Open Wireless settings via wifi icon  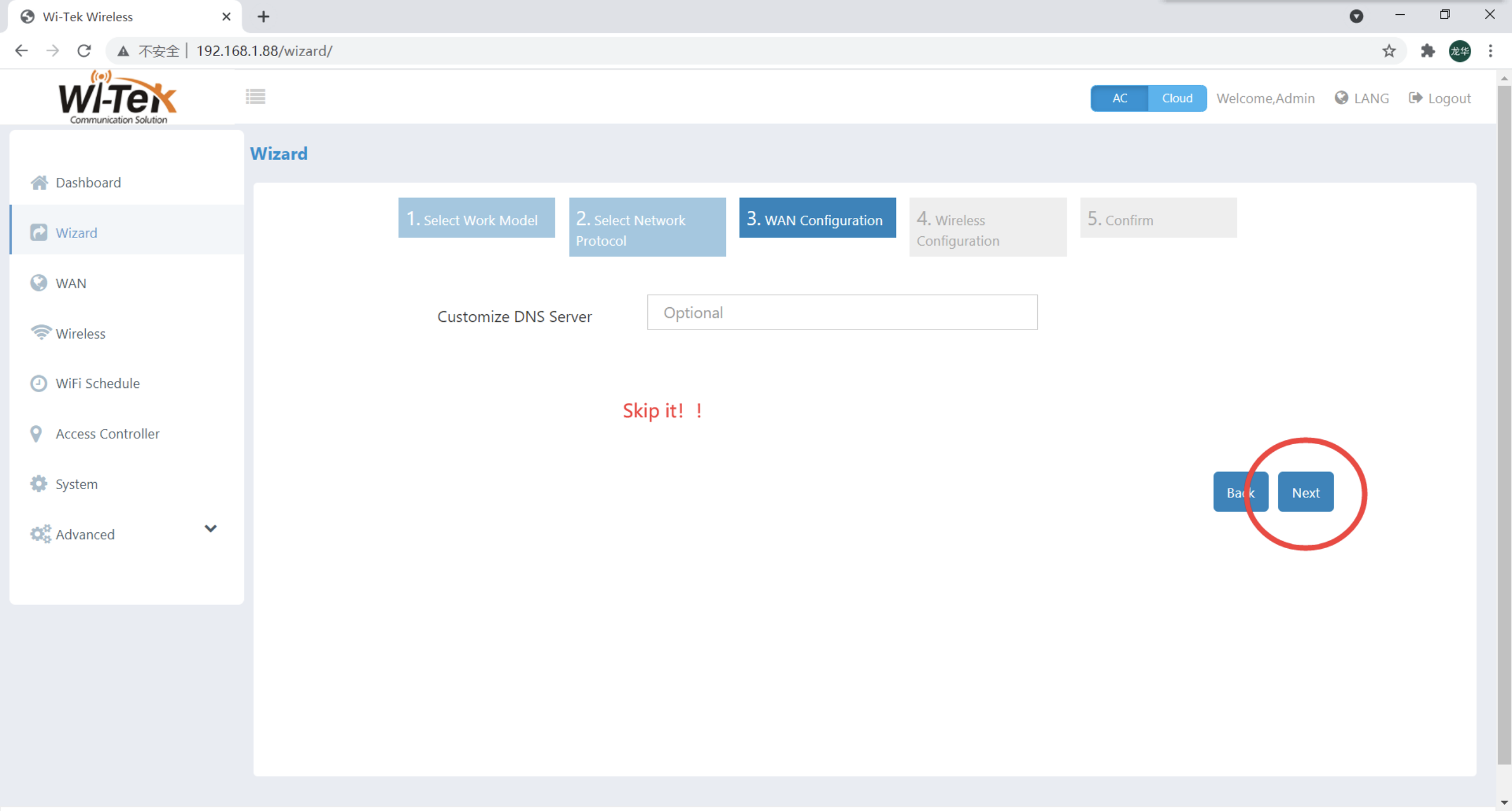(40, 333)
